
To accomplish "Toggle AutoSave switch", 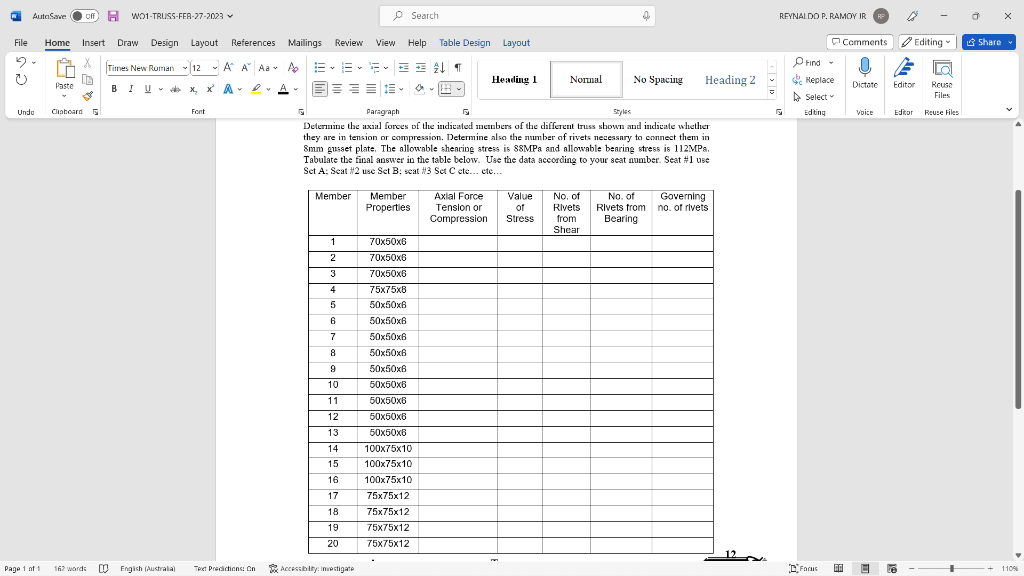I will click(85, 16).
